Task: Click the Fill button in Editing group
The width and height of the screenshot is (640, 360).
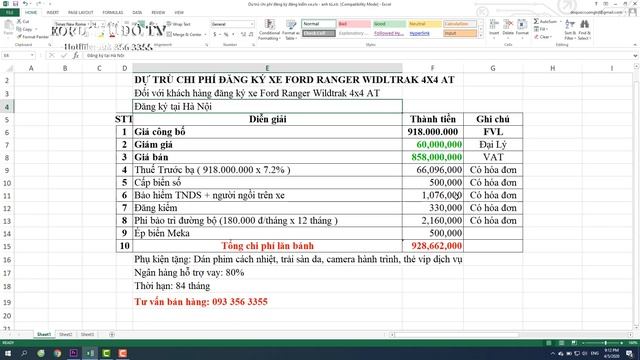Action: pyautogui.click(x=541, y=29)
